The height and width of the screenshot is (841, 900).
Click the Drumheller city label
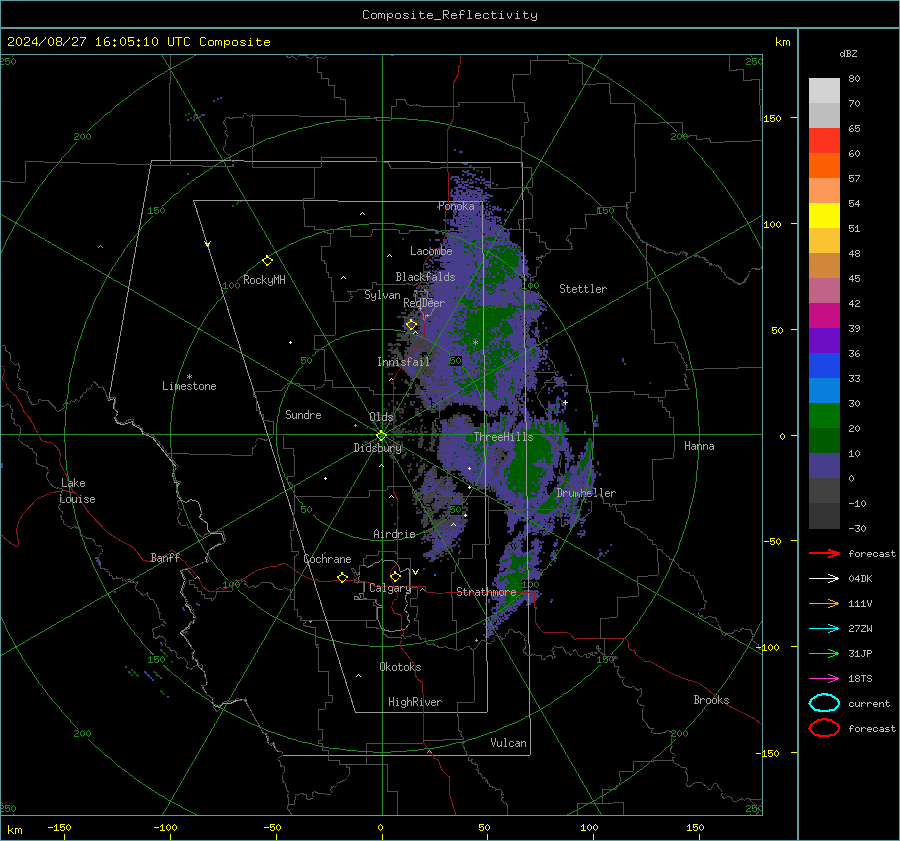pyautogui.click(x=586, y=493)
